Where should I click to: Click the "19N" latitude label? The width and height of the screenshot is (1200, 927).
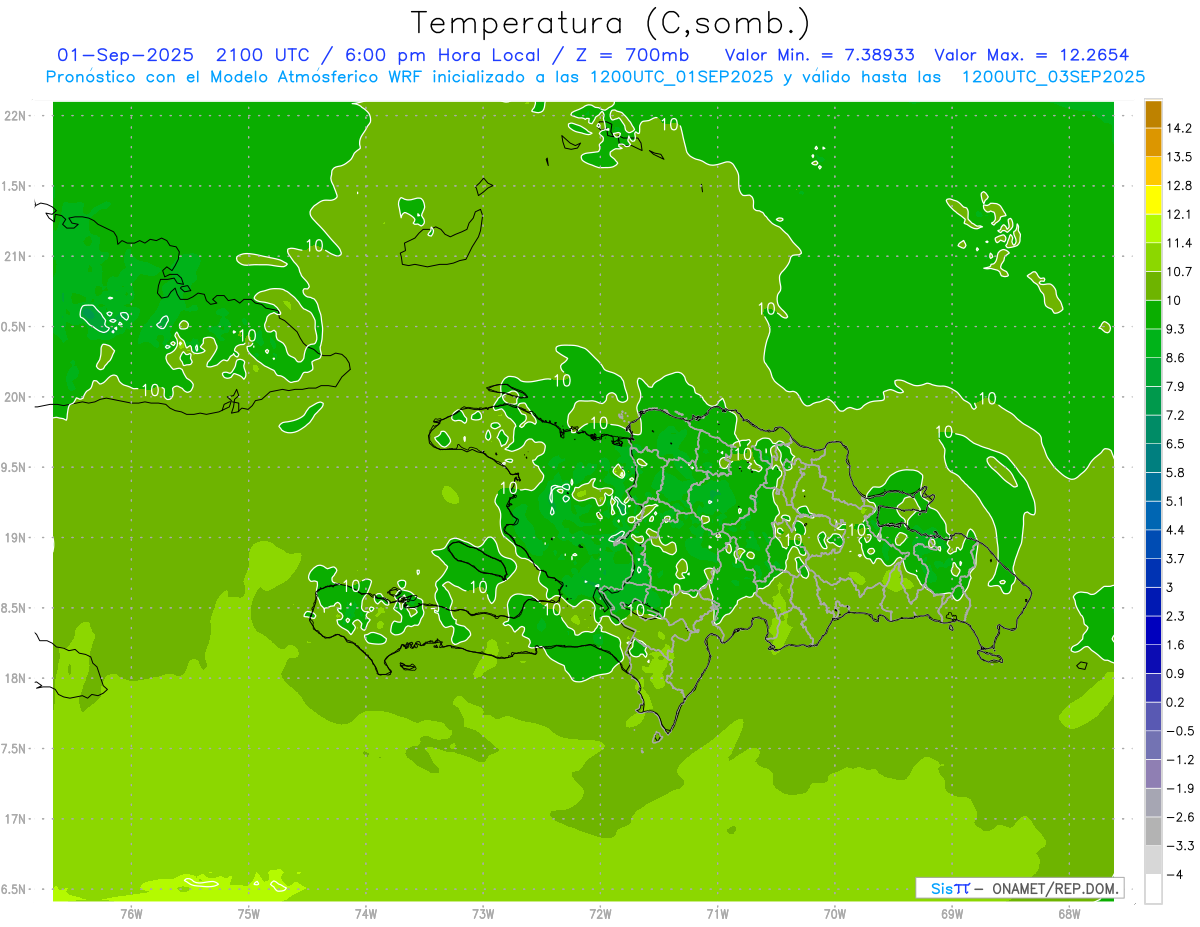tap(15, 538)
